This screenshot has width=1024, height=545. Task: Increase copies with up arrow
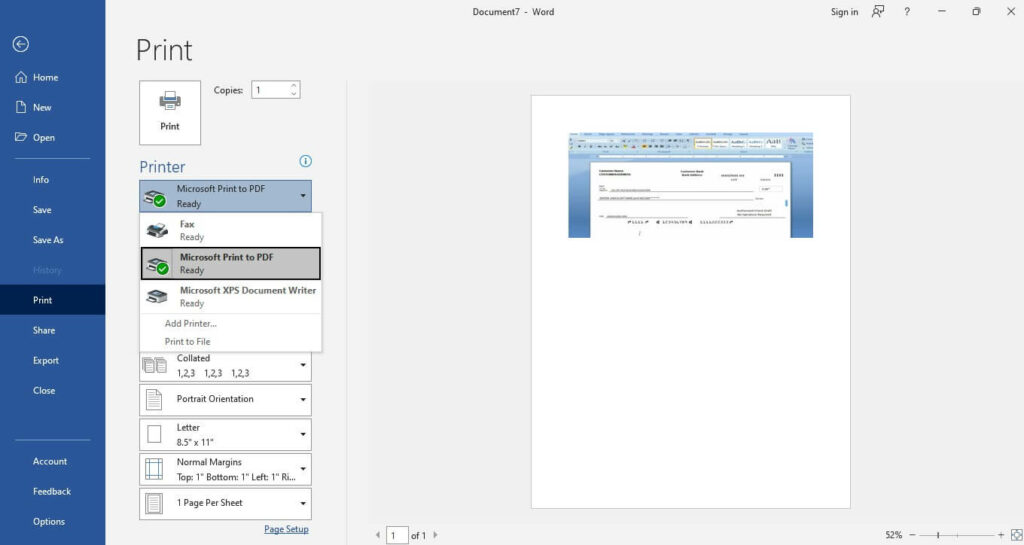294,86
